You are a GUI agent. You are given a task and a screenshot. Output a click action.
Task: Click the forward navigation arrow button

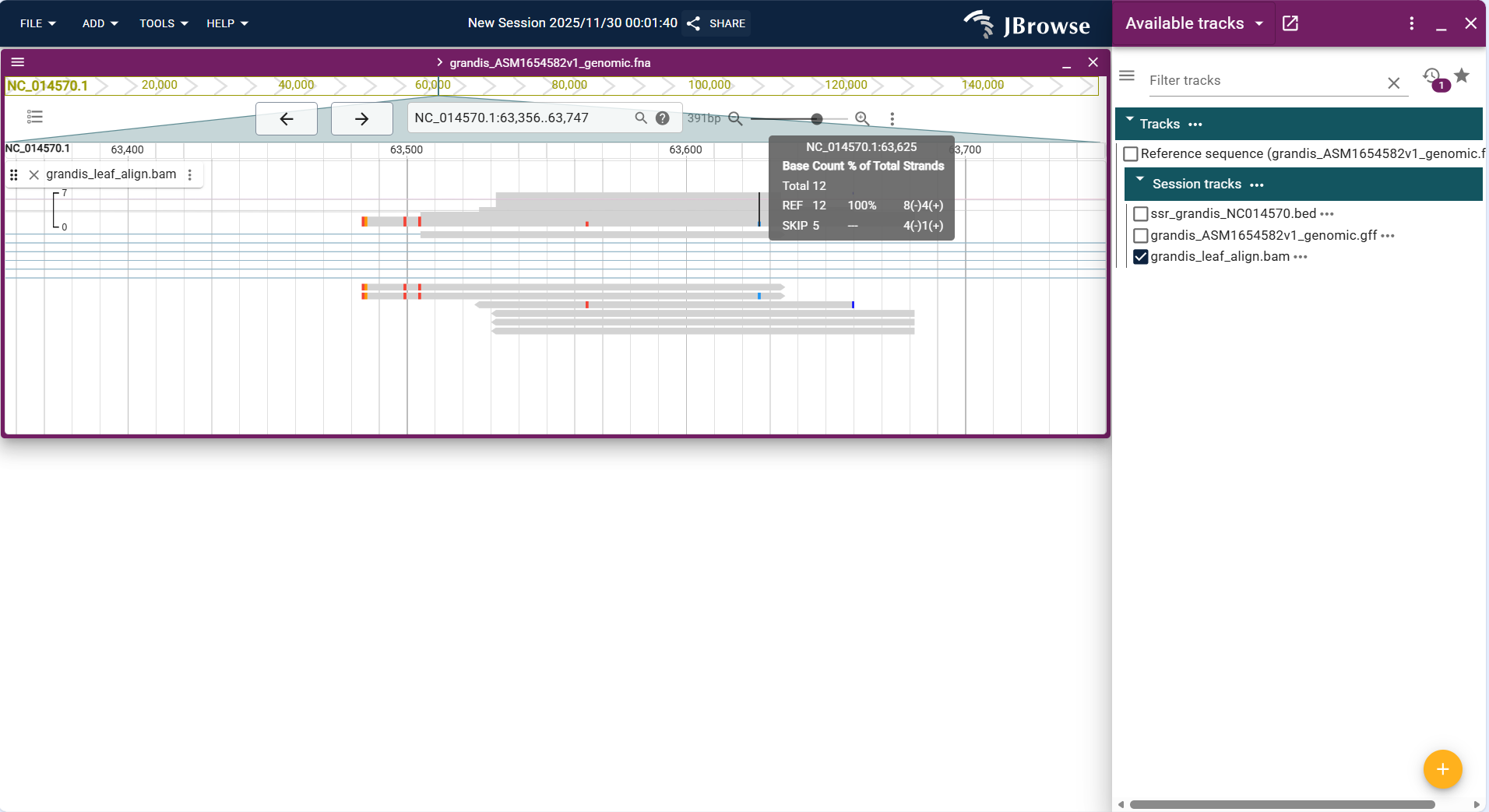[361, 118]
